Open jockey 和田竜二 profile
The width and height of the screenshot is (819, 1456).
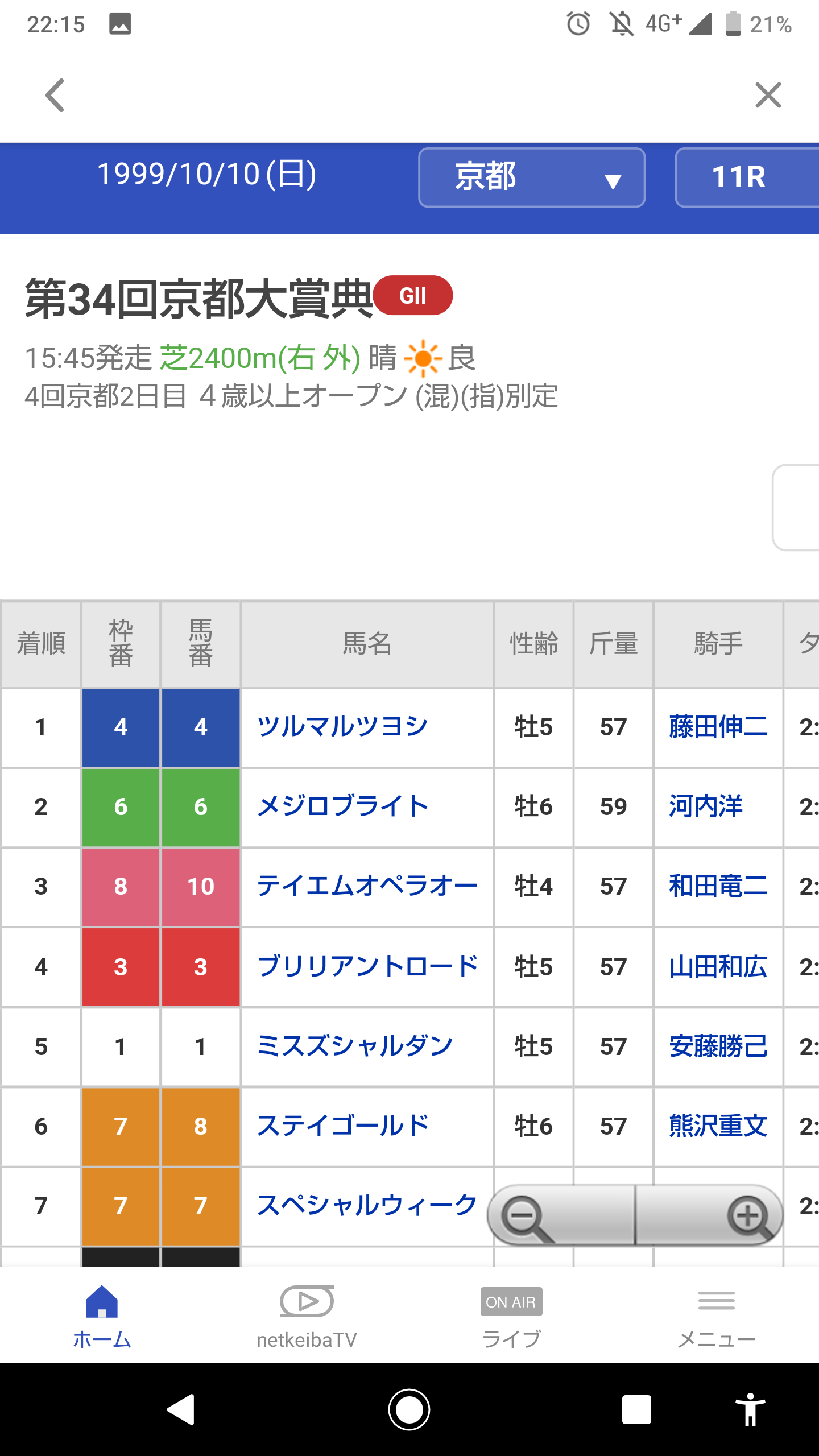coord(718,886)
